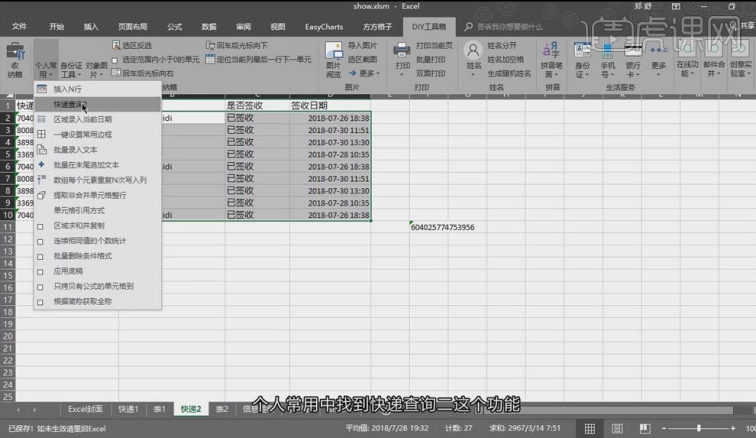Switch to Page Break Preview icon
The image size is (756, 438).
pyautogui.click(x=645, y=429)
